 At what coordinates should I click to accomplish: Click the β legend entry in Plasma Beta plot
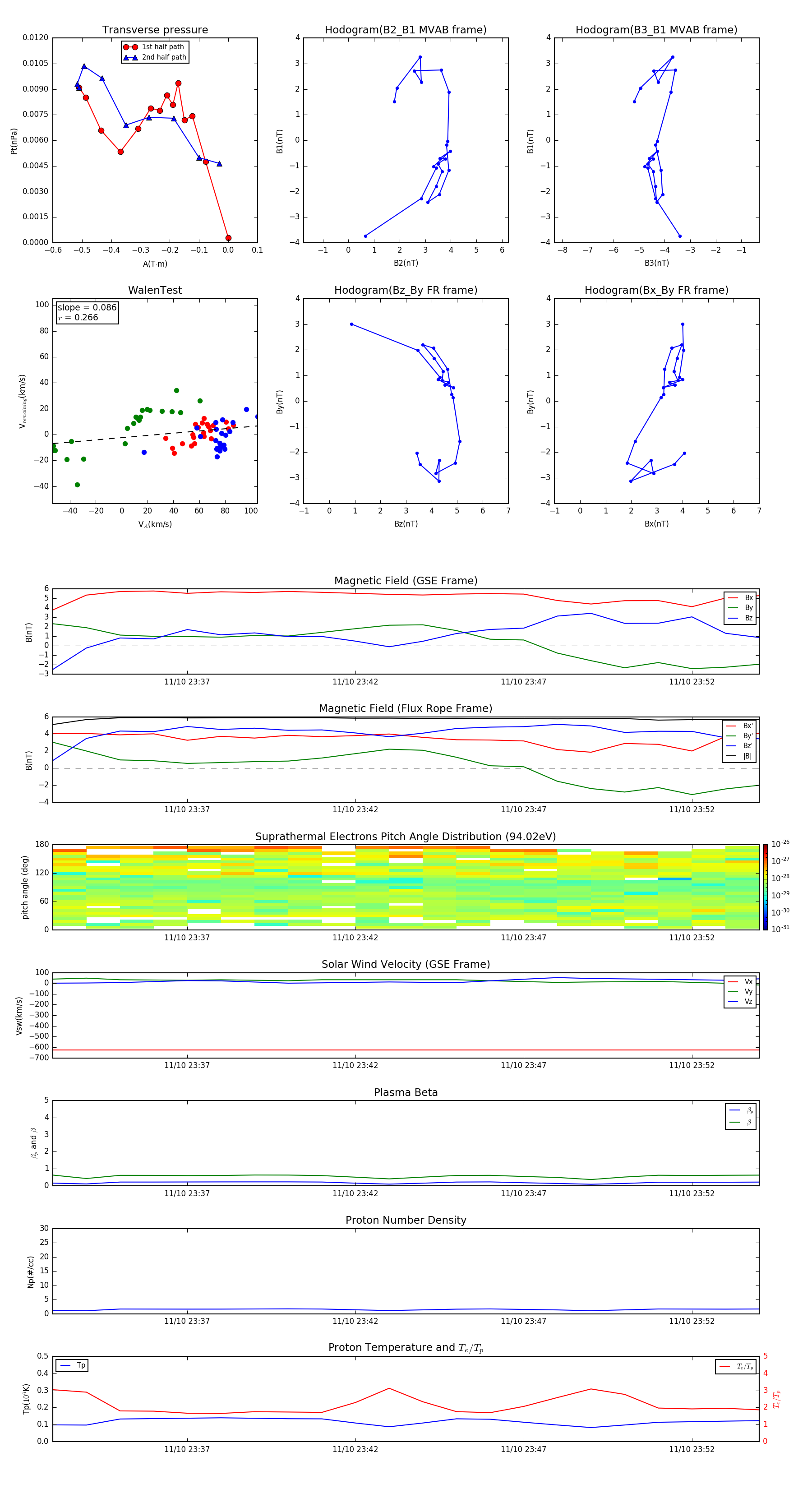point(740,1122)
